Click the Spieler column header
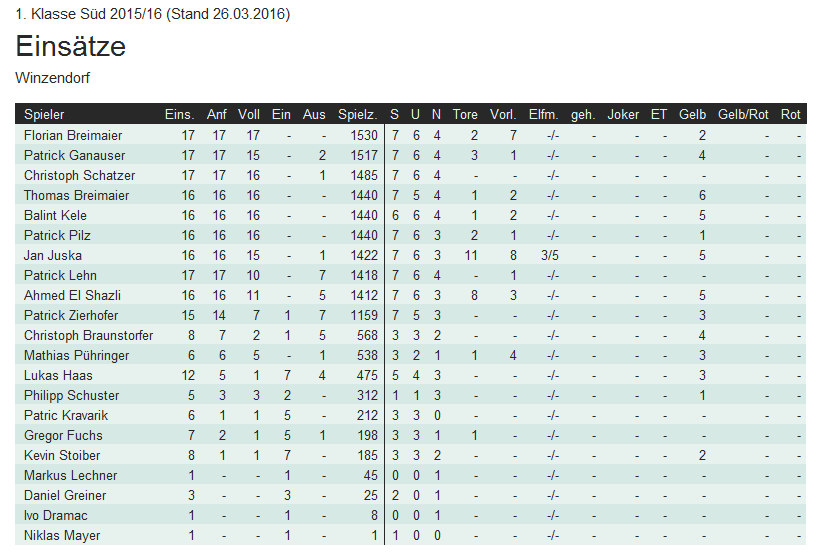This screenshot has height=552, width=821. pos(44,114)
